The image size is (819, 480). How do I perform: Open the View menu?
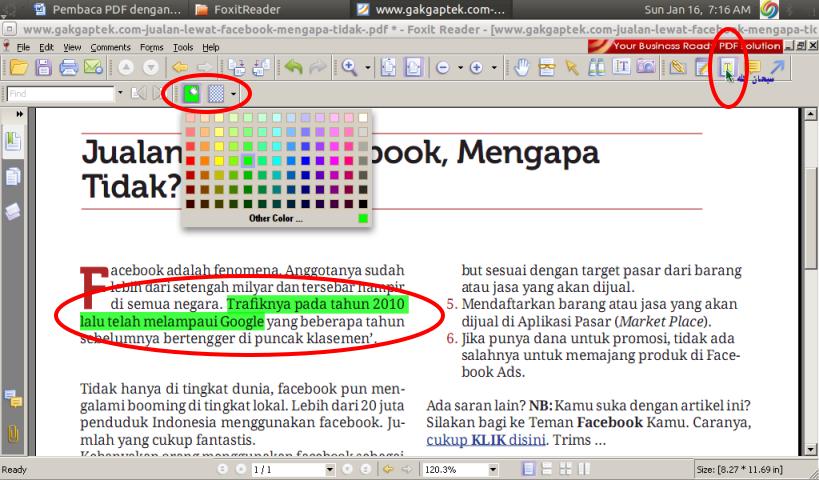72,47
